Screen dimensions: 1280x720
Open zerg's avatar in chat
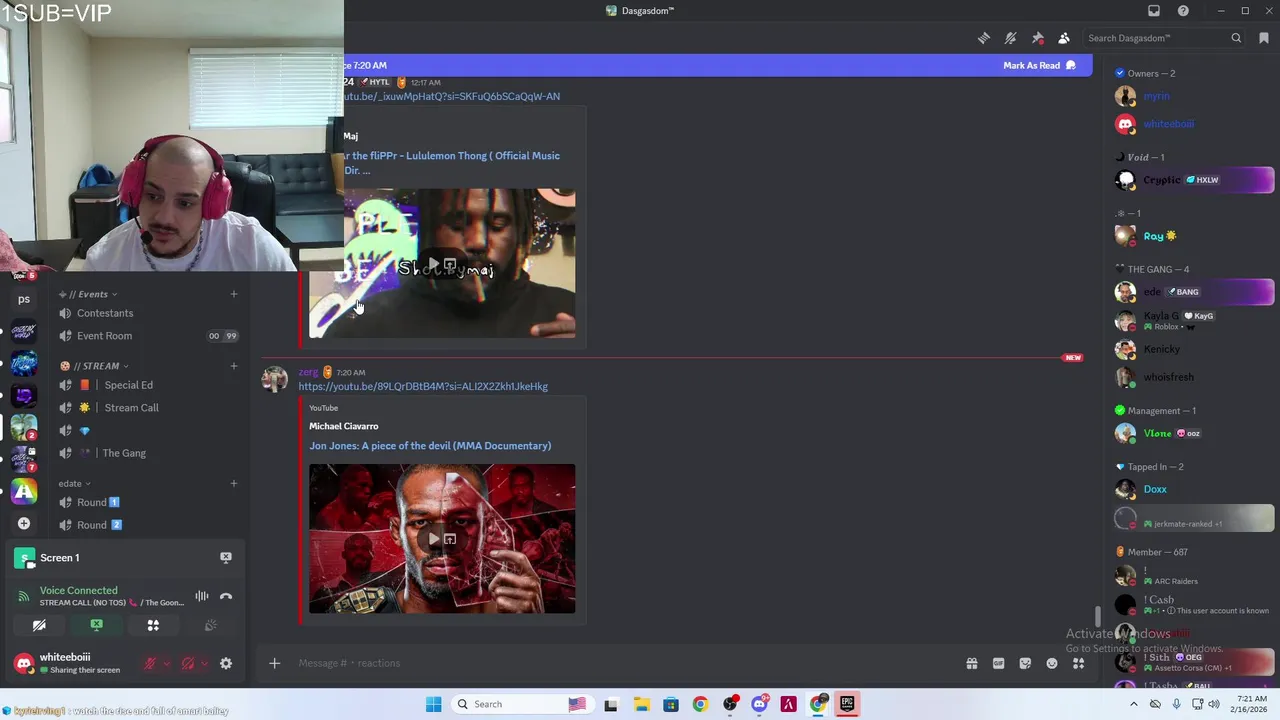(275, 380)
